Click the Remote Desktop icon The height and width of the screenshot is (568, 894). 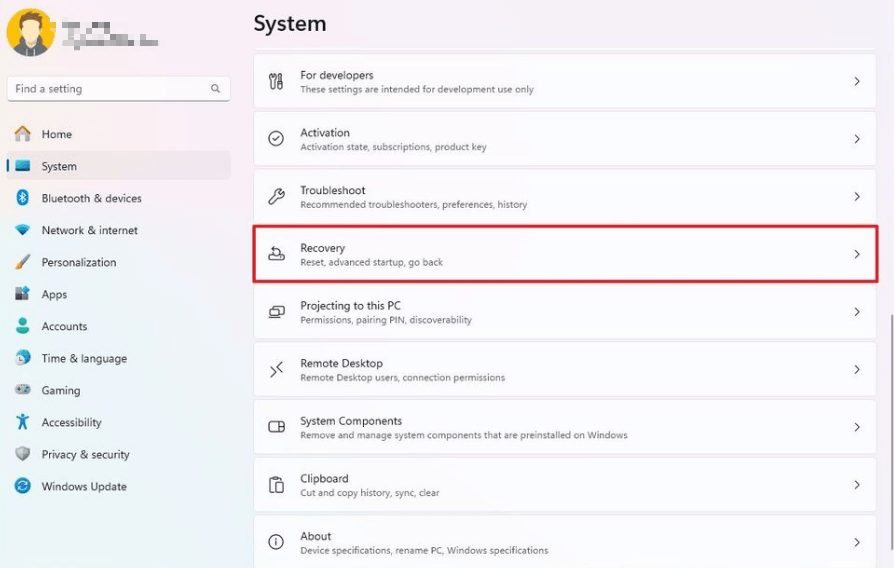click(x=276, y=370)
